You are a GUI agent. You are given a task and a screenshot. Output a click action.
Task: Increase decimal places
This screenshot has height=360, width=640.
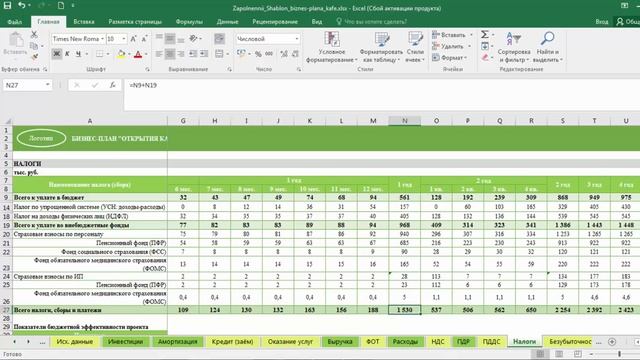(x=284, y=54)
